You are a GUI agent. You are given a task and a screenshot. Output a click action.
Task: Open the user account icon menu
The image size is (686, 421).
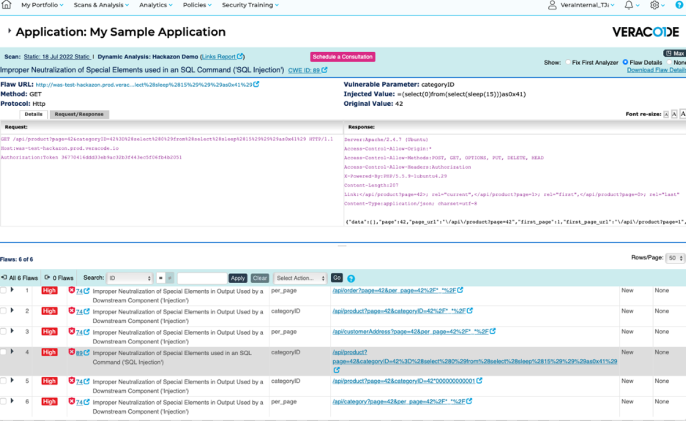click(552, 5)
